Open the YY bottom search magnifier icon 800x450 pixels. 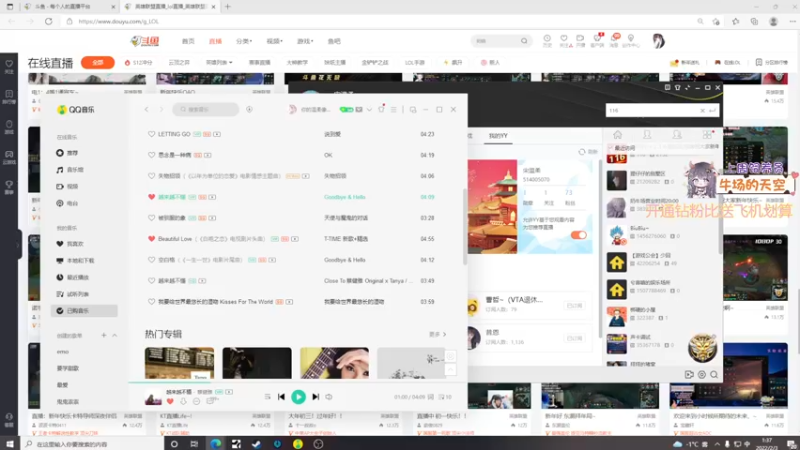click(714, 374)
